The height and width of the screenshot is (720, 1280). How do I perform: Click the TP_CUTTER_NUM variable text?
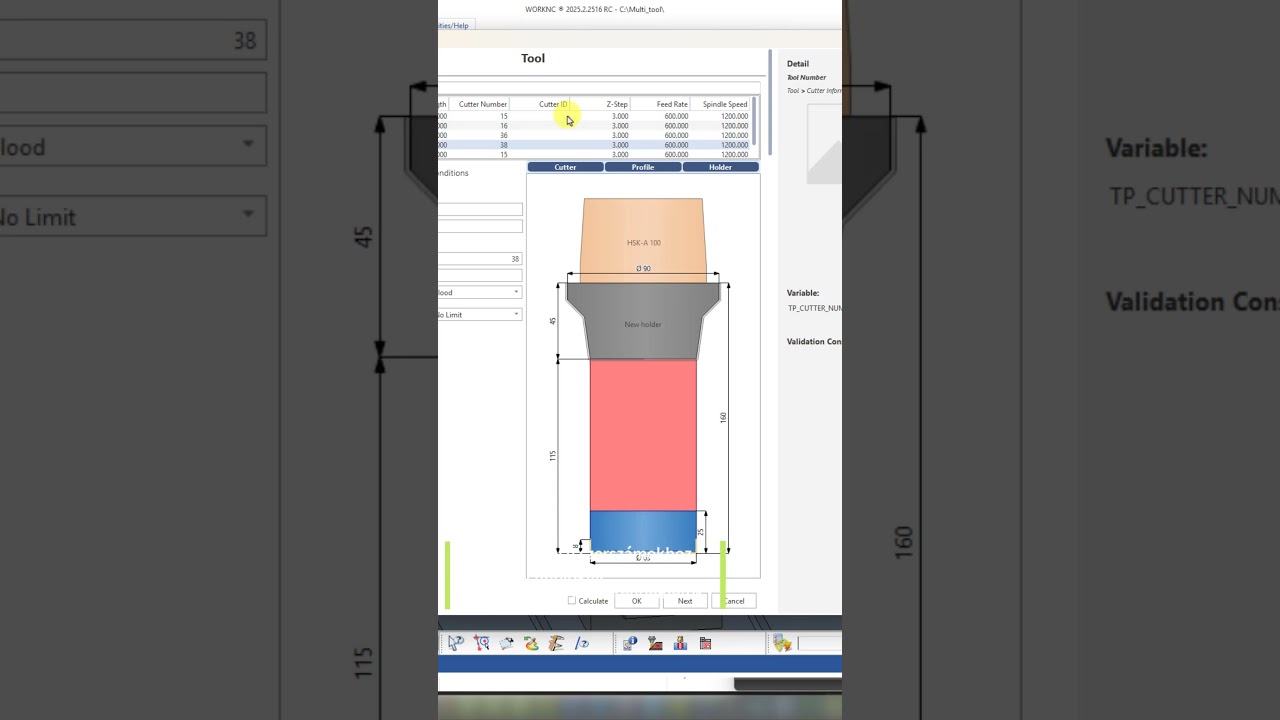[815, 308]
